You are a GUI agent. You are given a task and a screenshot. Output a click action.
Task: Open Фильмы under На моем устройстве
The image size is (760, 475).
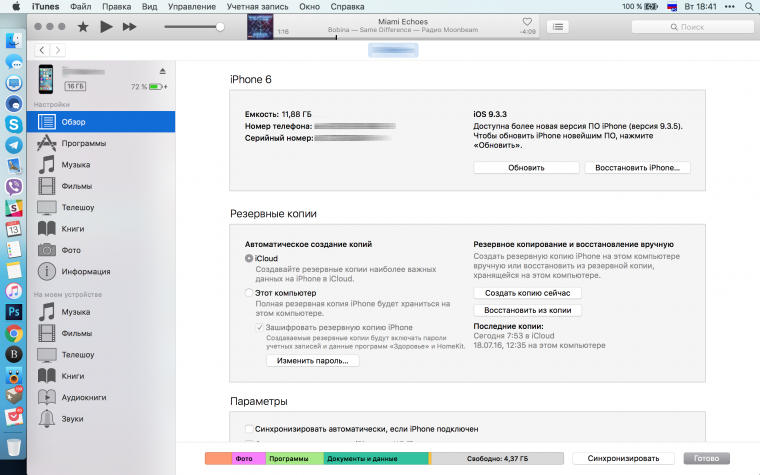point(101,333)
